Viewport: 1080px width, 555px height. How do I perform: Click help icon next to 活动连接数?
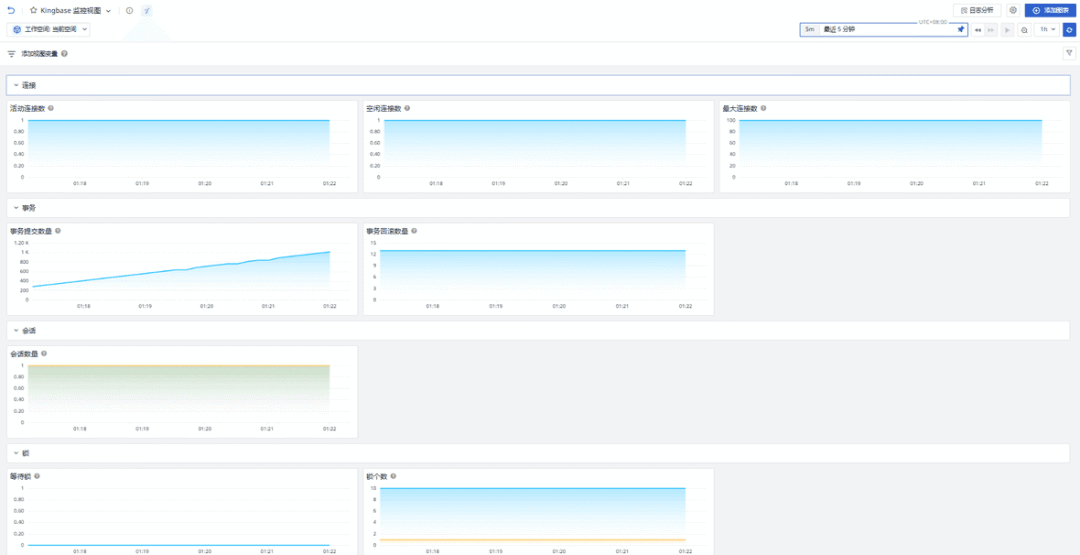[x=51, y=108]
